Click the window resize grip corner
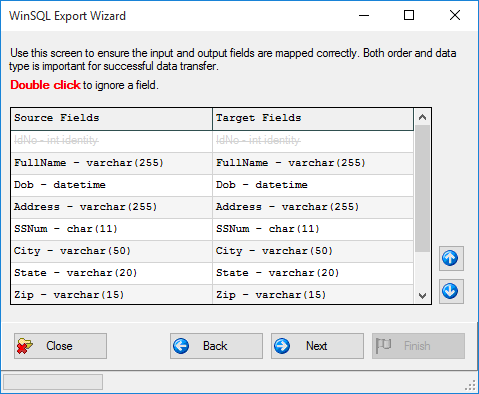479x394 pixels. point(471,386)
